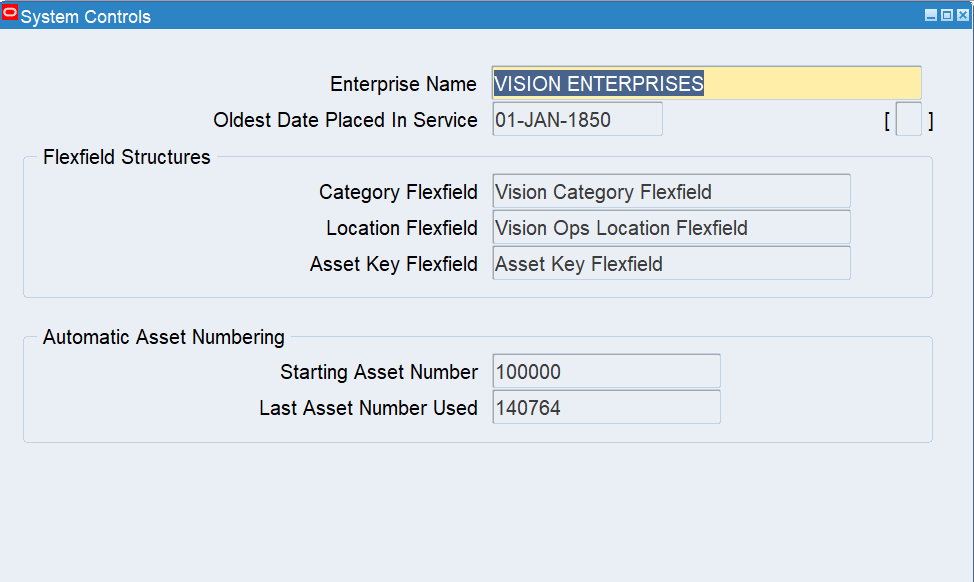Click the Oldest Date Placed In Service field
Screen dimensions: 974x582
tap(576, 118)
